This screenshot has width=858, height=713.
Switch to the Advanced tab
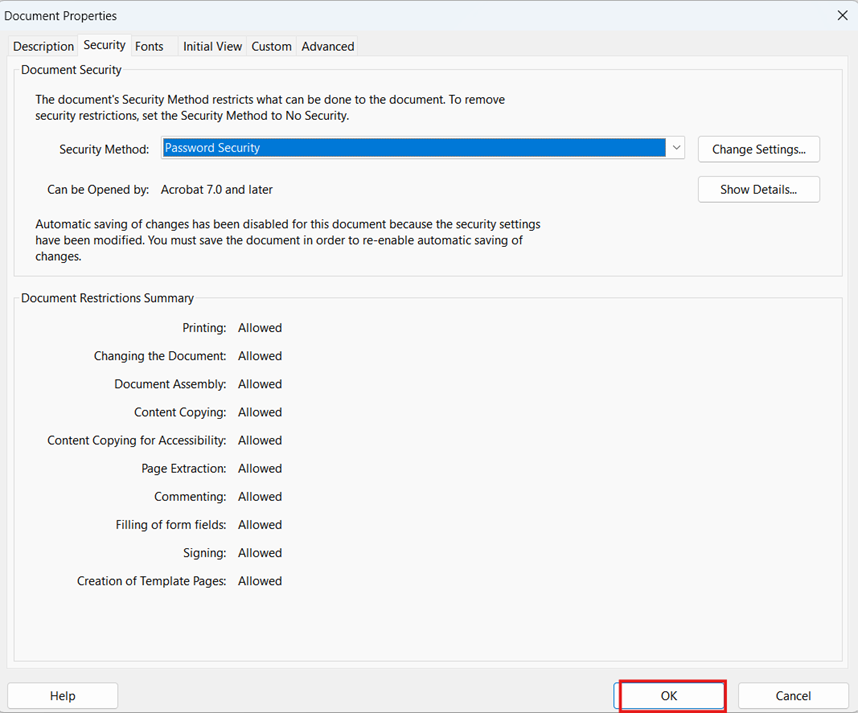click(328, 47)
